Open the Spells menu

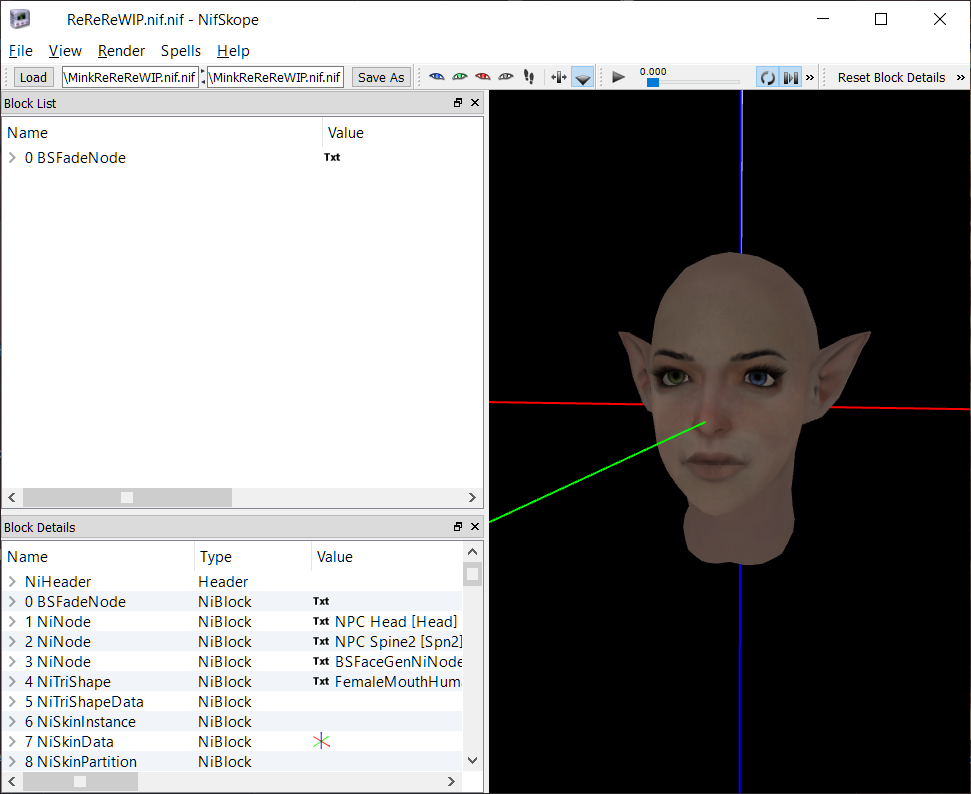pos(181,51)
